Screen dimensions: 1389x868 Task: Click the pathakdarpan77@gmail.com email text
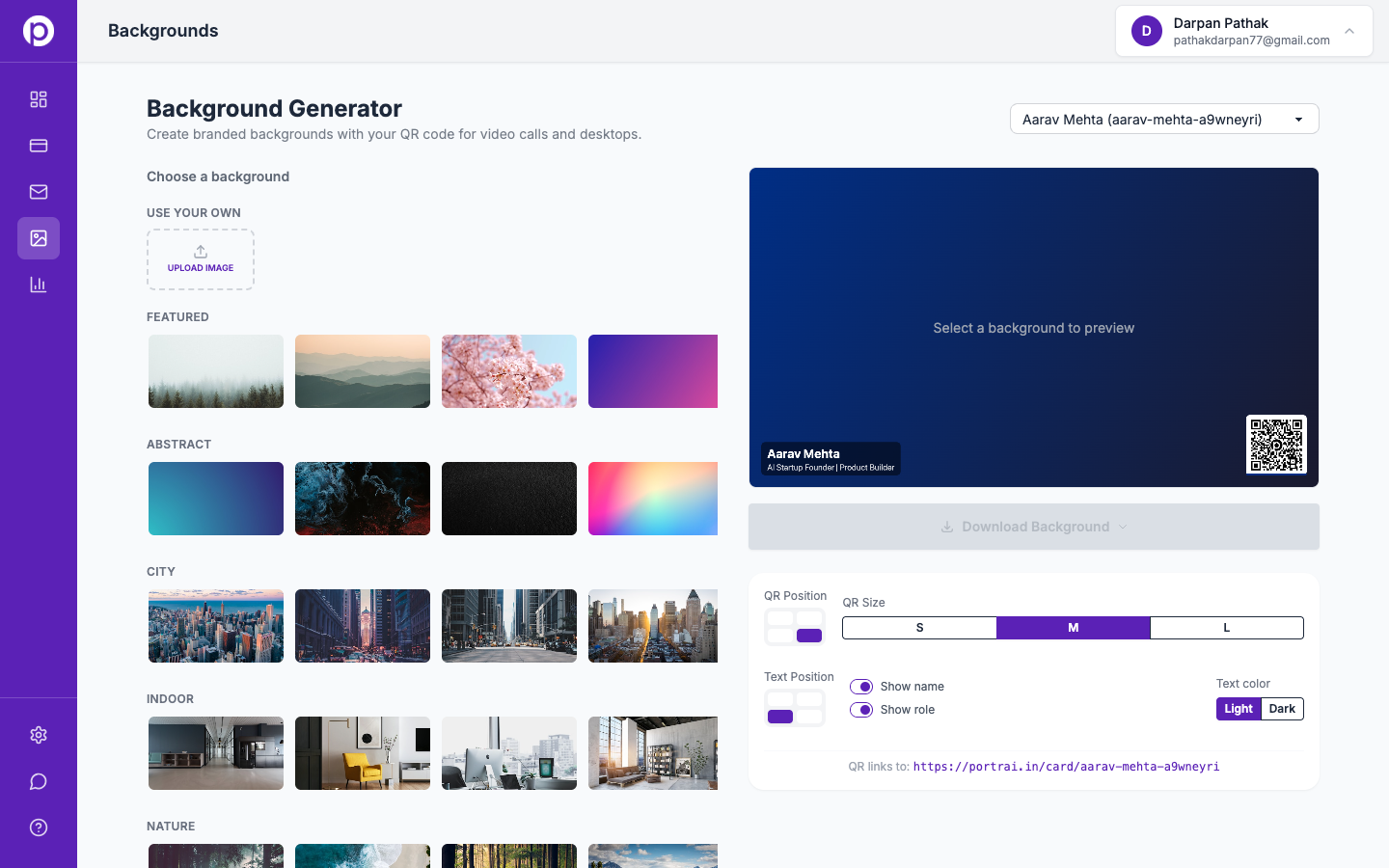[1252, 41]
